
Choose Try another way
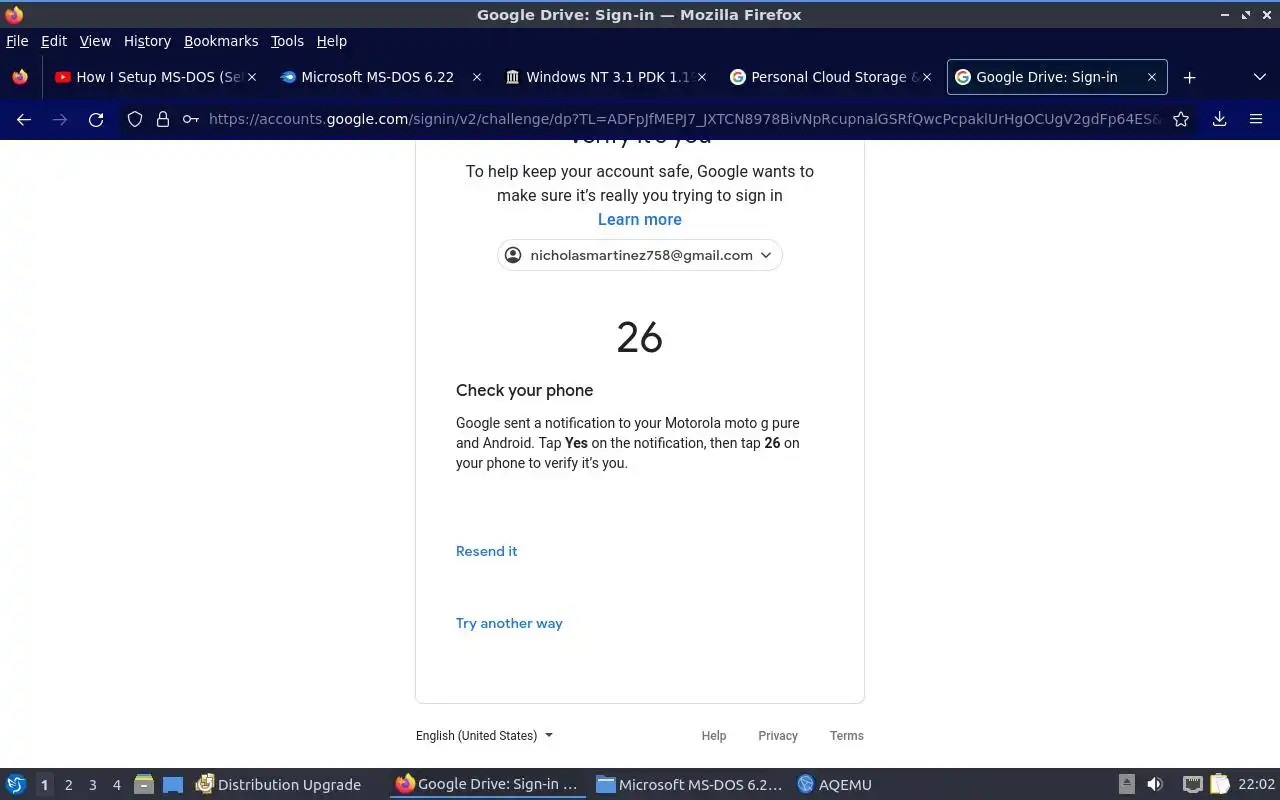[x=509, y=623]
